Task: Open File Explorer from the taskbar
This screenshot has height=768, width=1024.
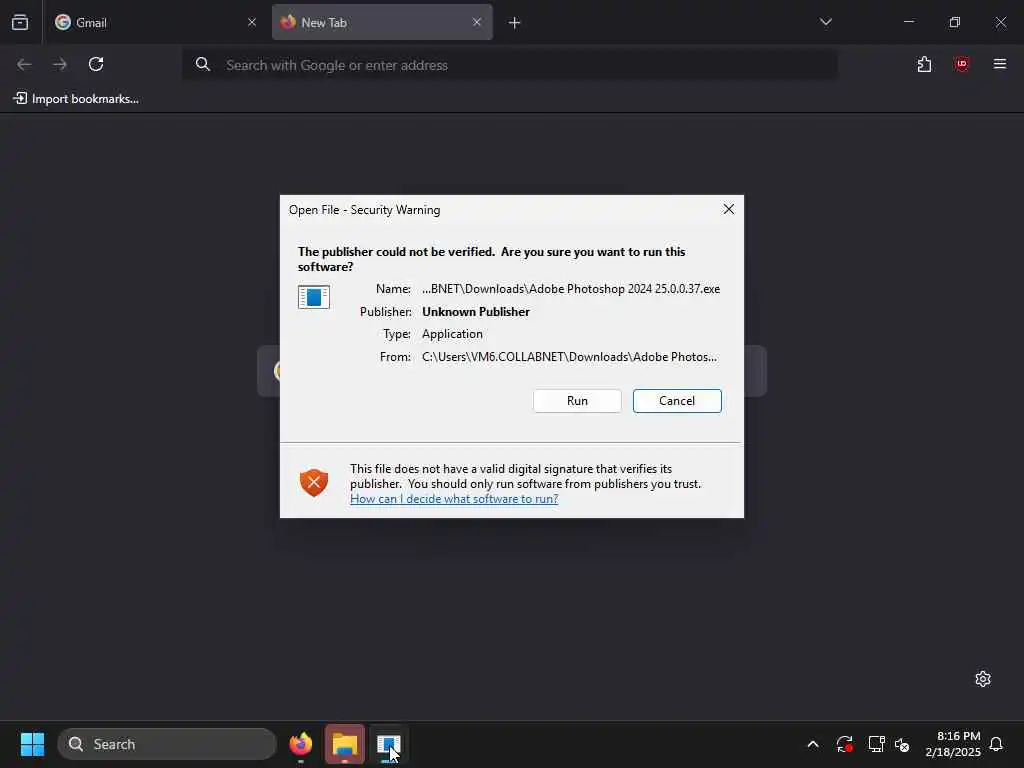Action: pos(345,744)
